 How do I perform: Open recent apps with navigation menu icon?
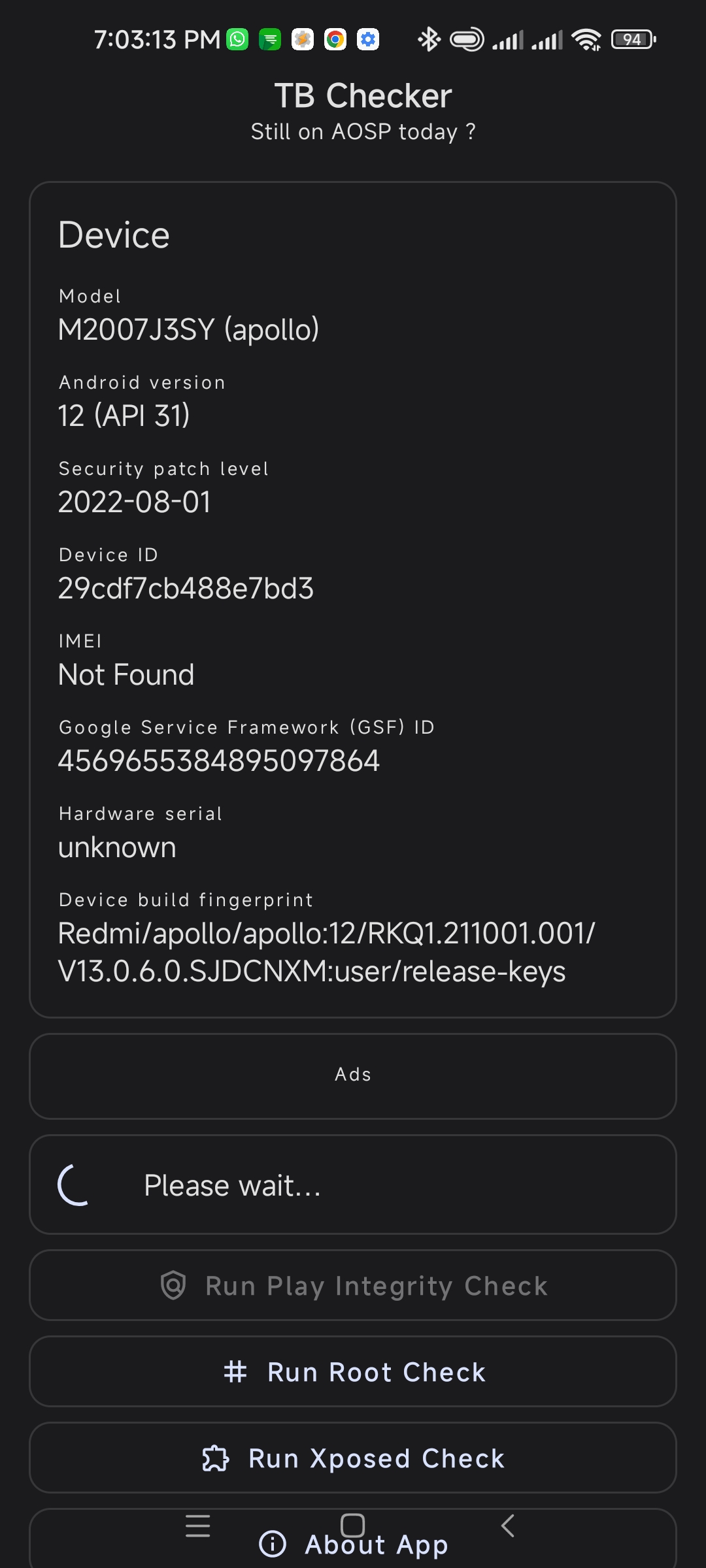(197, 1526)
